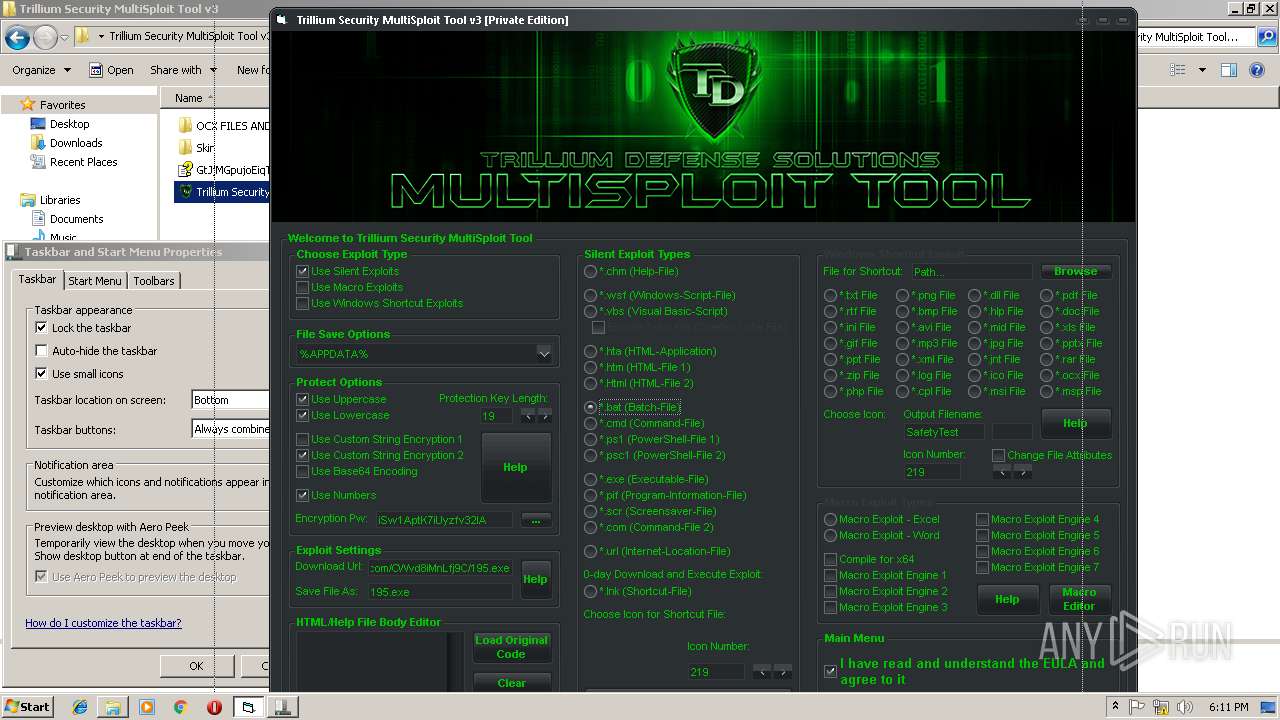This screenshot has width=1280, height=720.
Task: Switch to the Taskbar tab
Action: tap(37, 280)
